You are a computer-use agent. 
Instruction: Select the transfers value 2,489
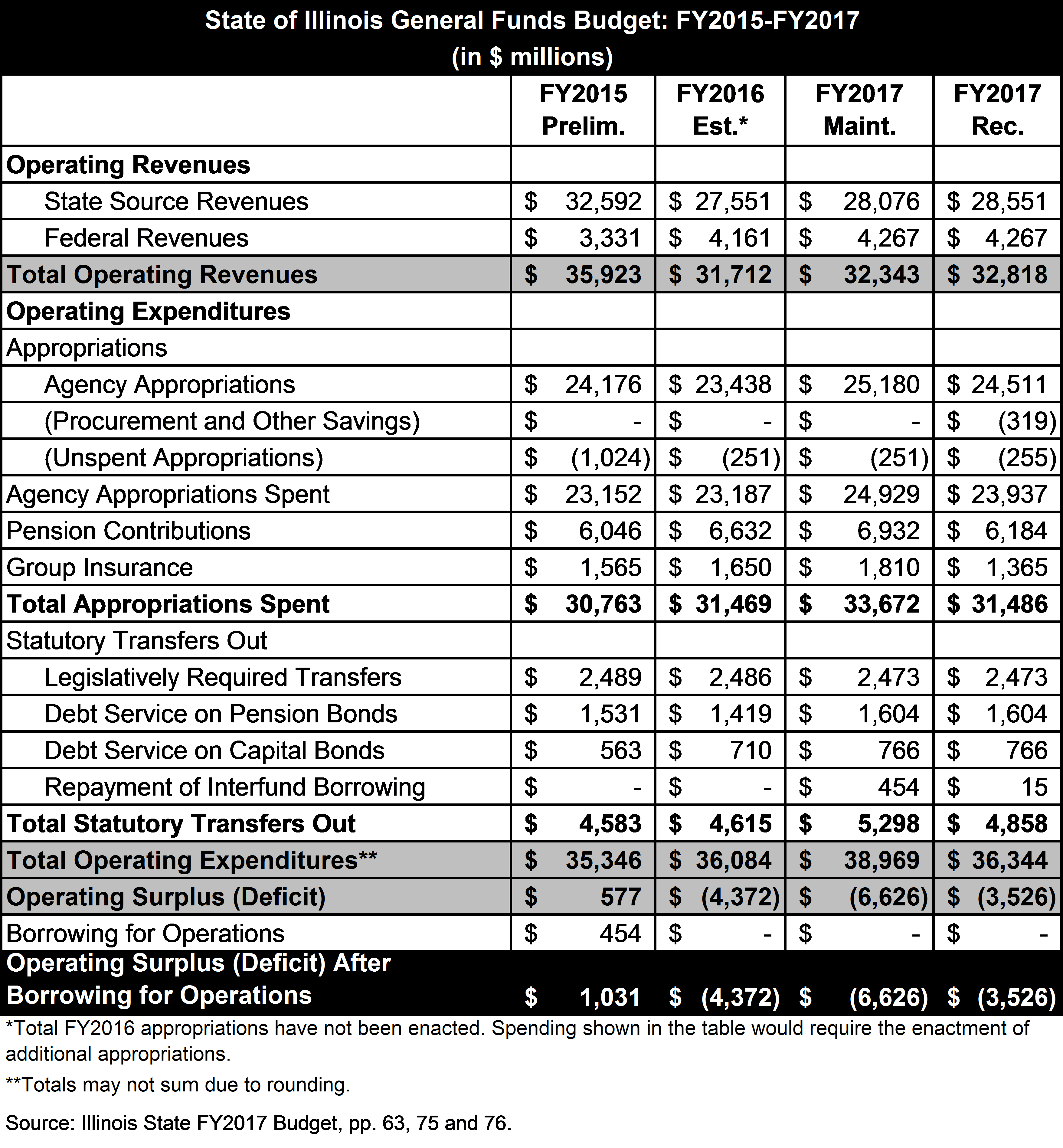610,678
